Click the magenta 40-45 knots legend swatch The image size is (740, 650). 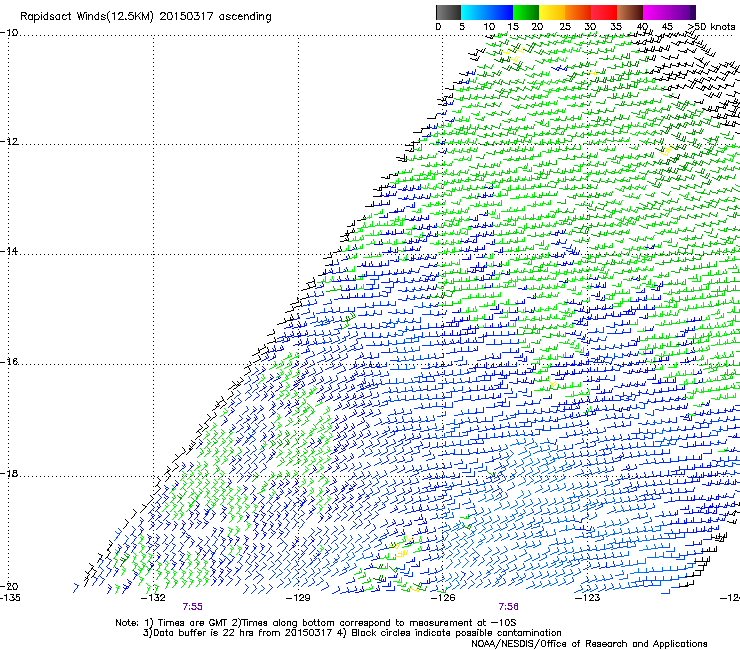(656, 12)
